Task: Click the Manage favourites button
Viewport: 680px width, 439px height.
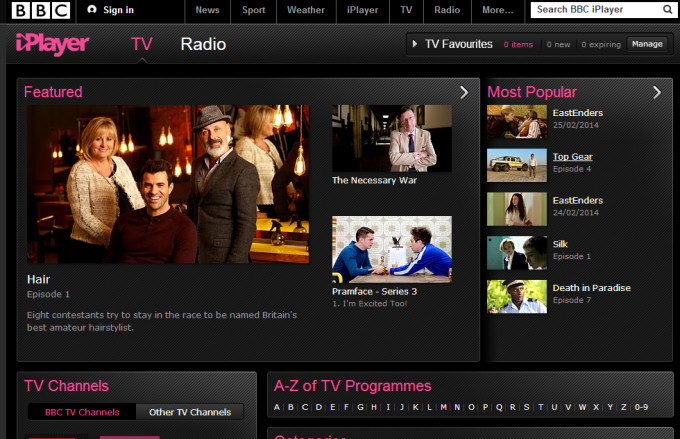Action: pos(647,44)
